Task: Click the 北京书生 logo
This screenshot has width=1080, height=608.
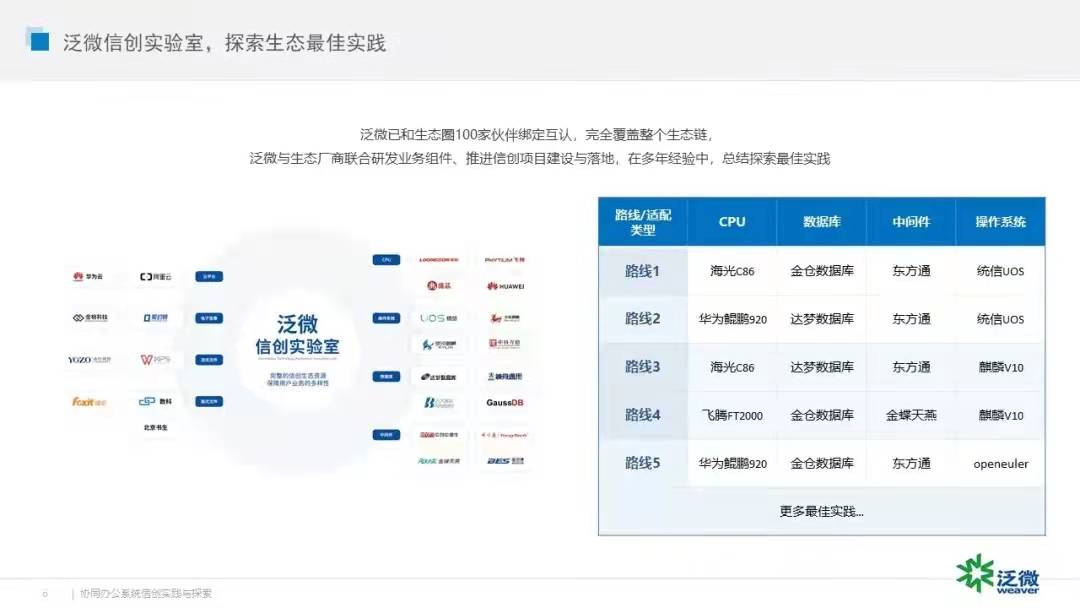Action: (156, 428)
